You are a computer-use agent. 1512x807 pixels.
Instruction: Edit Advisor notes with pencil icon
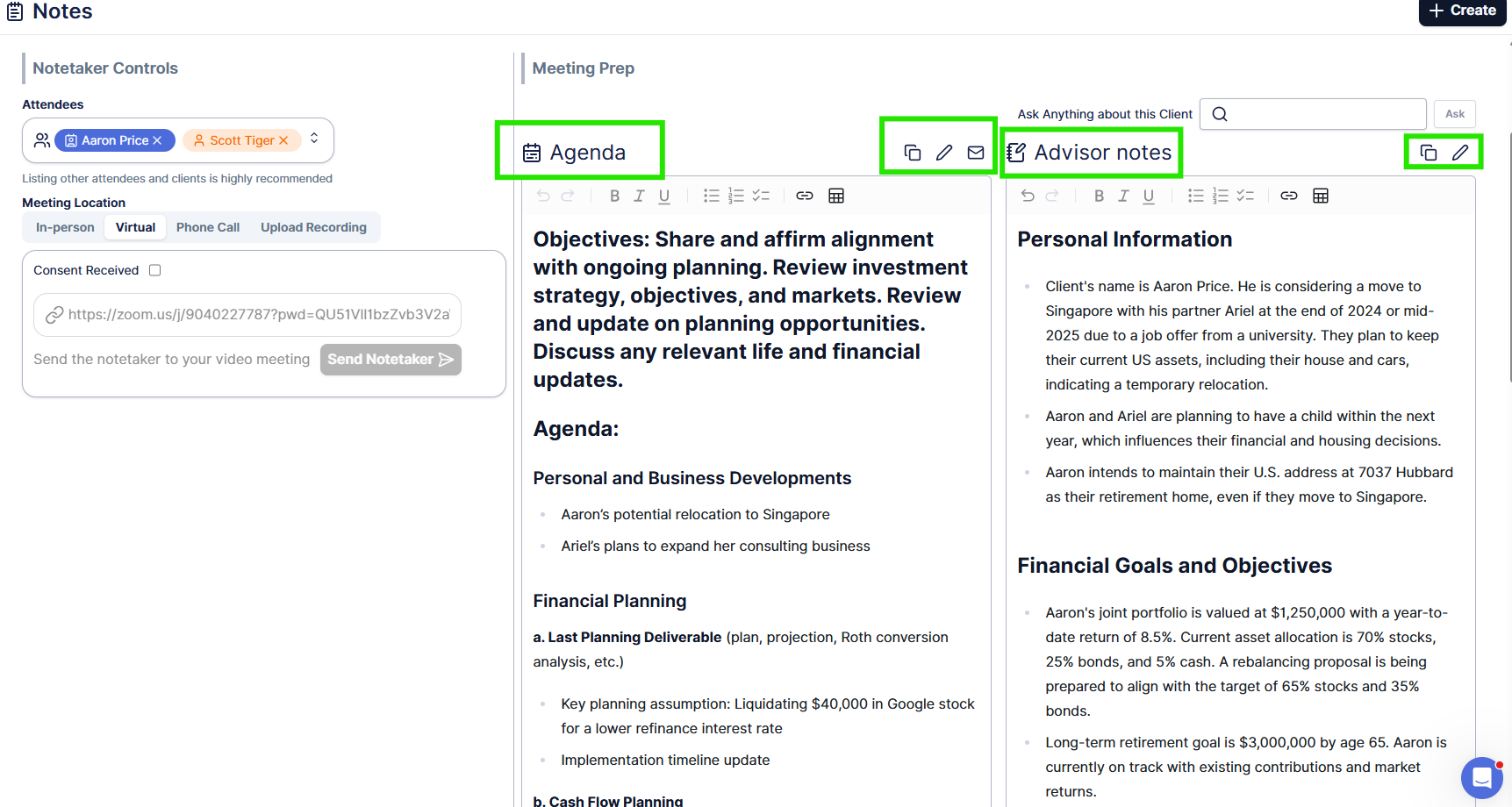[1460, 153]
